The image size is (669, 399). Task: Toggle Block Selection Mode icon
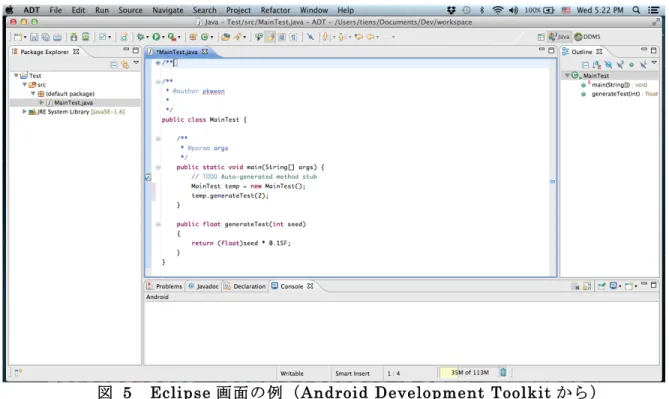point(282,37)
